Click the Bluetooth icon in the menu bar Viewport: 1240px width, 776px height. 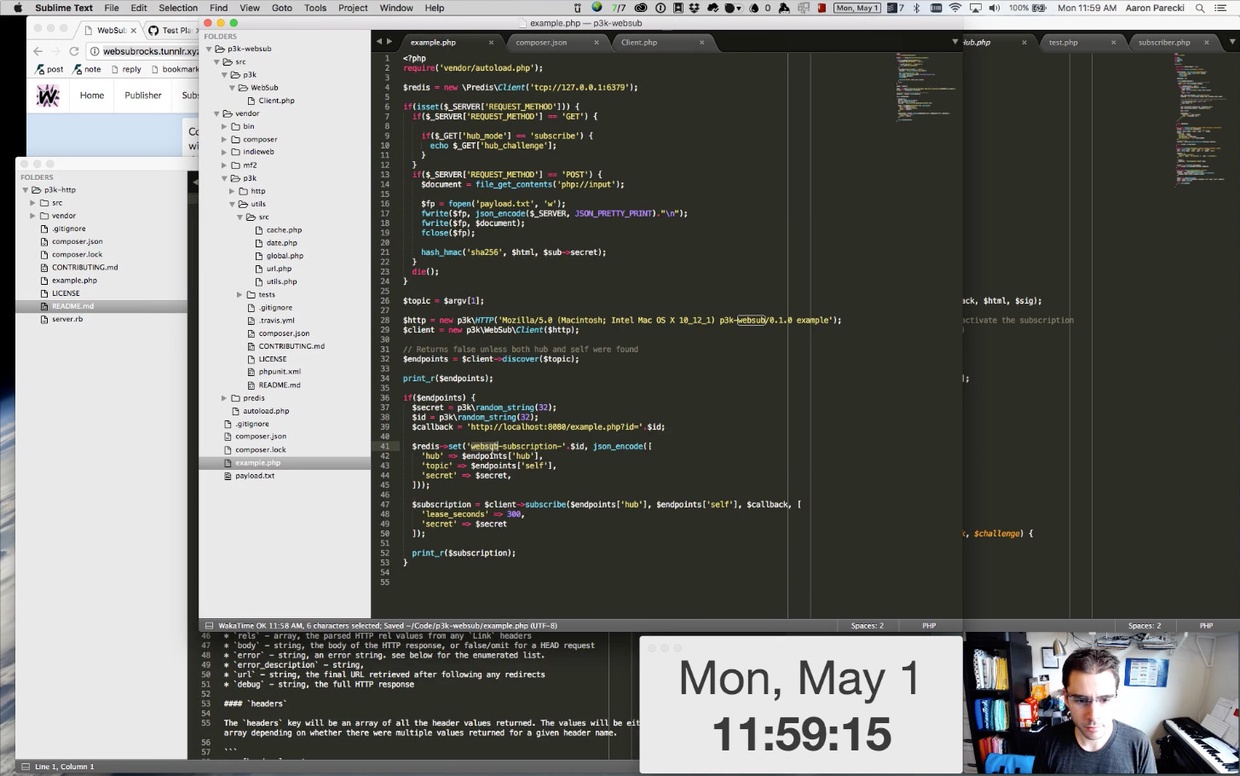tap(917, 8)
